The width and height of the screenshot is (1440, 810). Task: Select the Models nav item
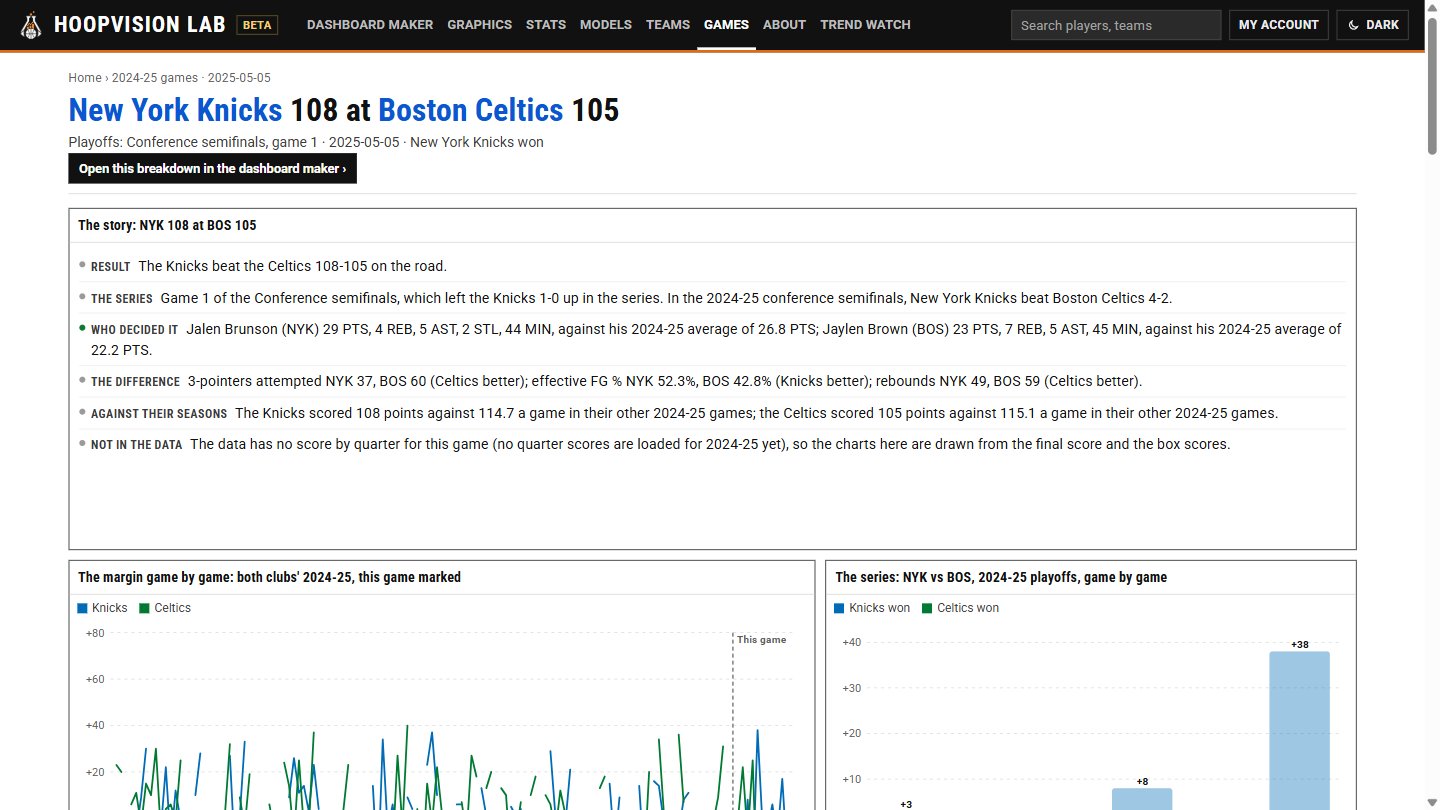[606, 25]
